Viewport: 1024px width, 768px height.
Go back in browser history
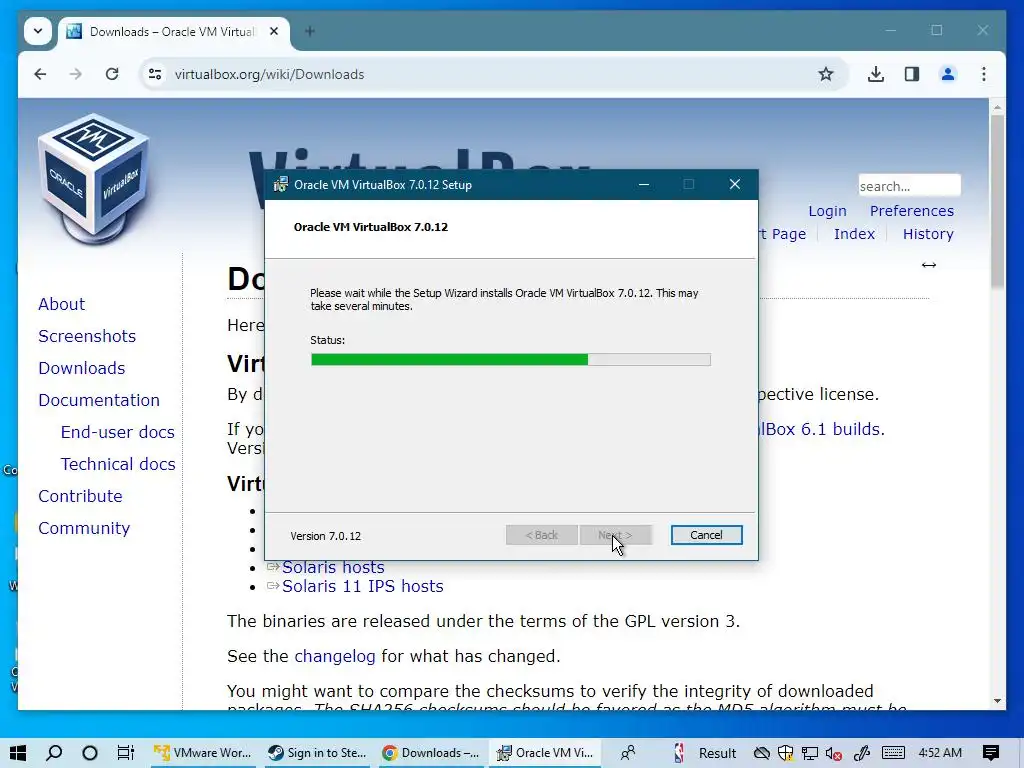tap(40, 74)
